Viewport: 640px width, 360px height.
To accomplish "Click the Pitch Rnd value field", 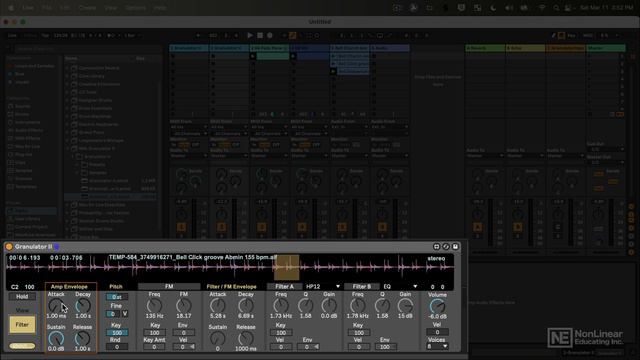I will [117, 347].
